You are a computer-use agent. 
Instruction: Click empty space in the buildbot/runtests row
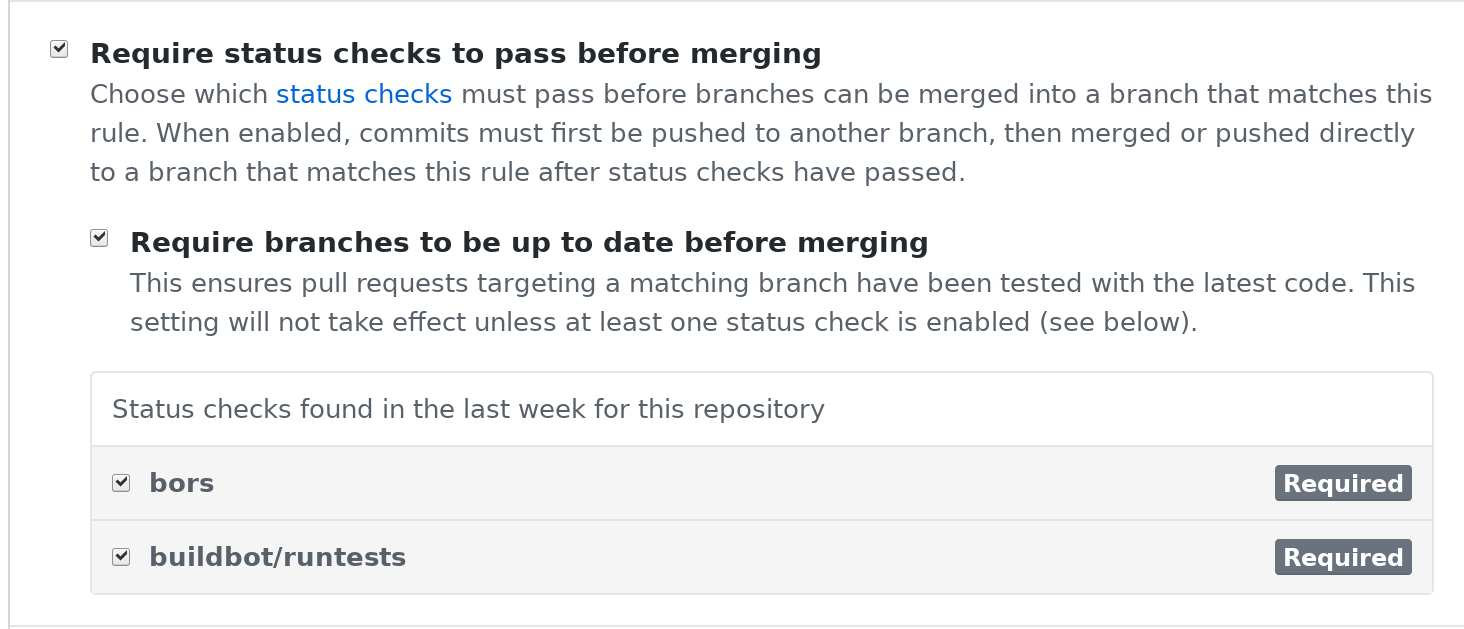point(840,558)
